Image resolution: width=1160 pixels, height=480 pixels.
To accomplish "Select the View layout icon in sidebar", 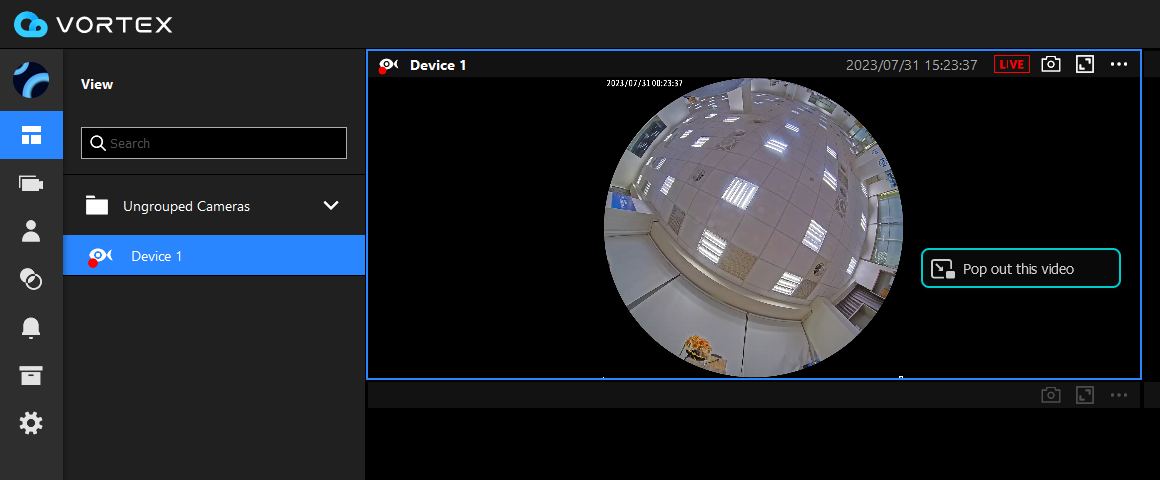I will click(x=31, y=135).
